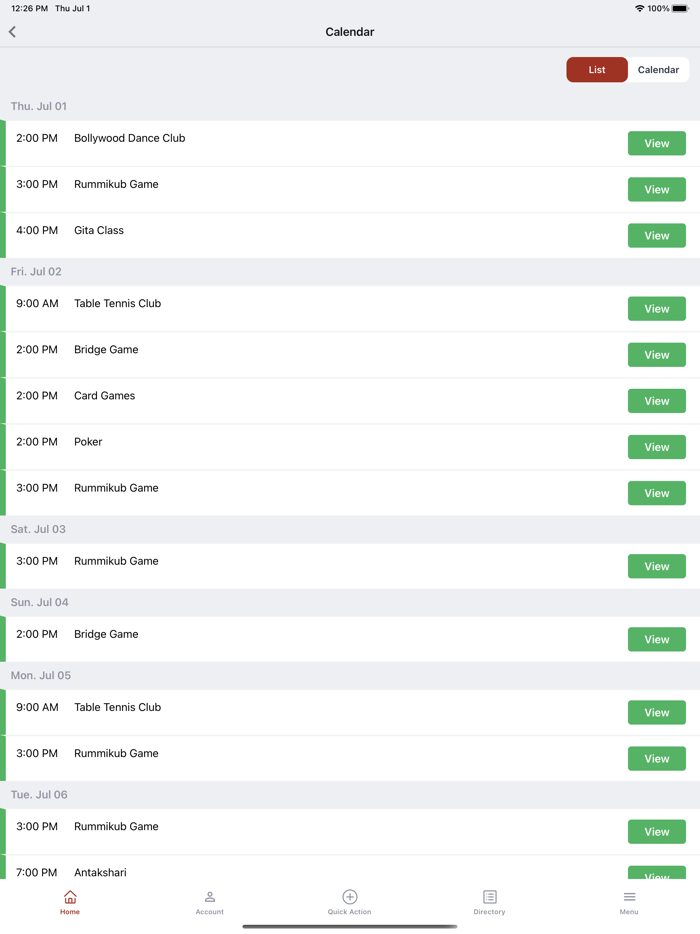View the Gita Class event
This screenshot has width=700, height=934.
pos(656,236)
